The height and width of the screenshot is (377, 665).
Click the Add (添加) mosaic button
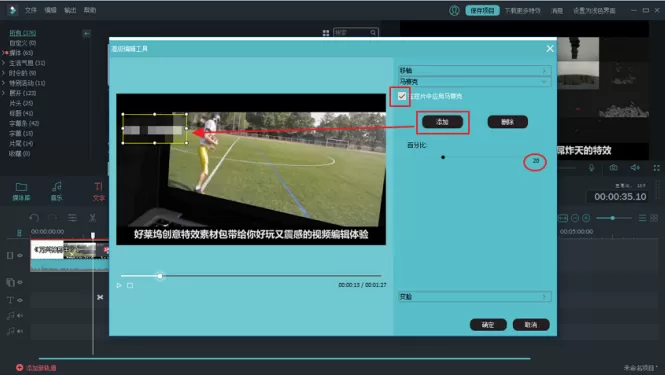(x=442, y=122)
